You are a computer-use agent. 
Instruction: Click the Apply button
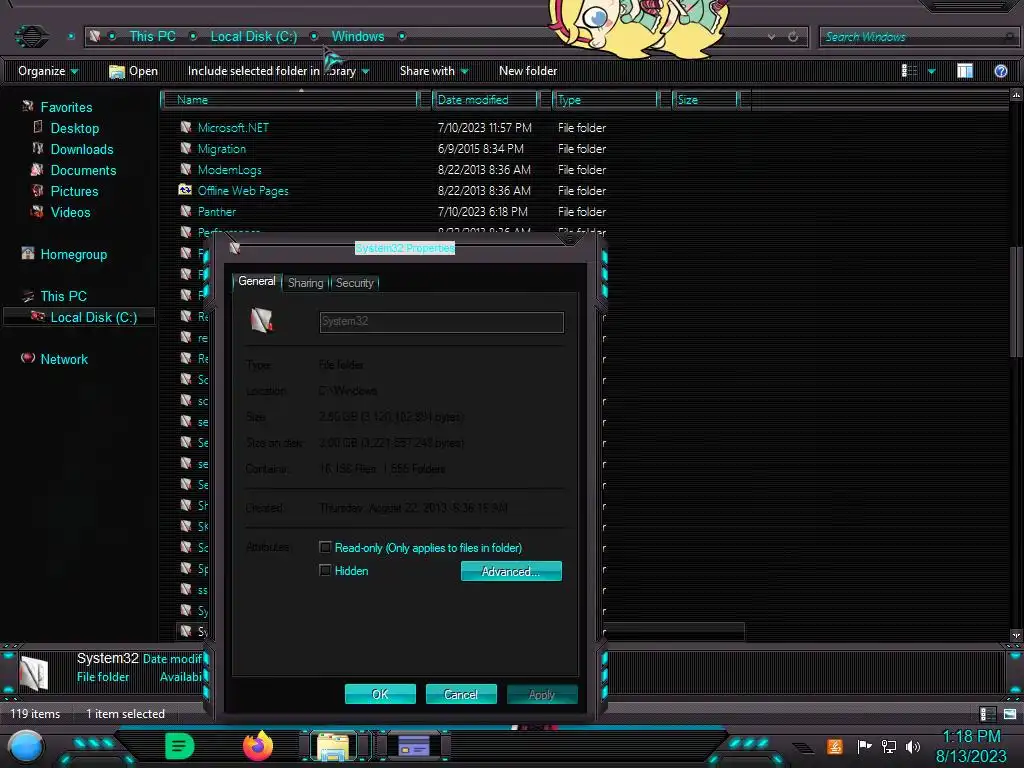(x=542, y=694)
